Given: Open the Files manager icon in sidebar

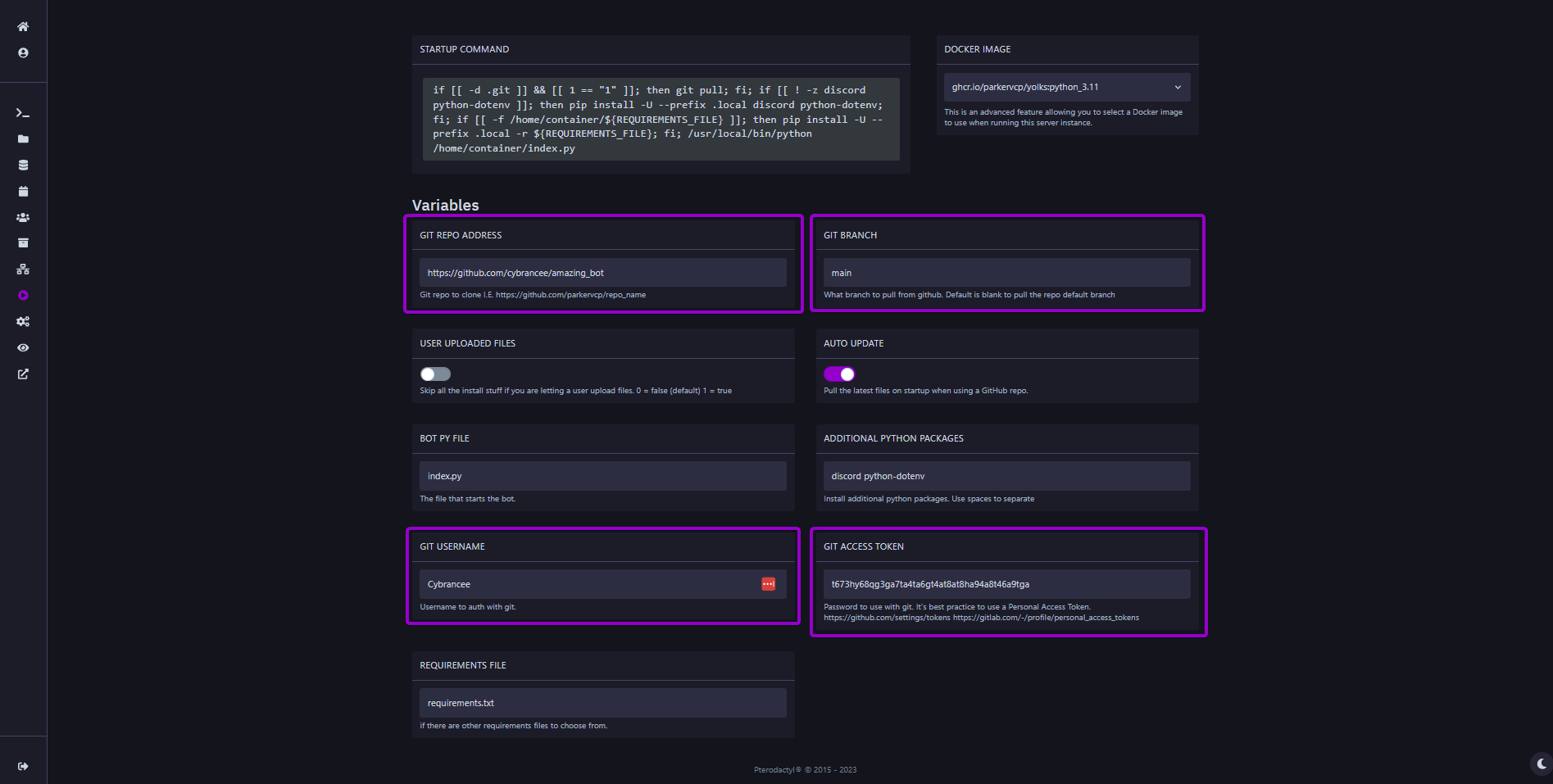Looking at the screenshot, I should 23,138.
